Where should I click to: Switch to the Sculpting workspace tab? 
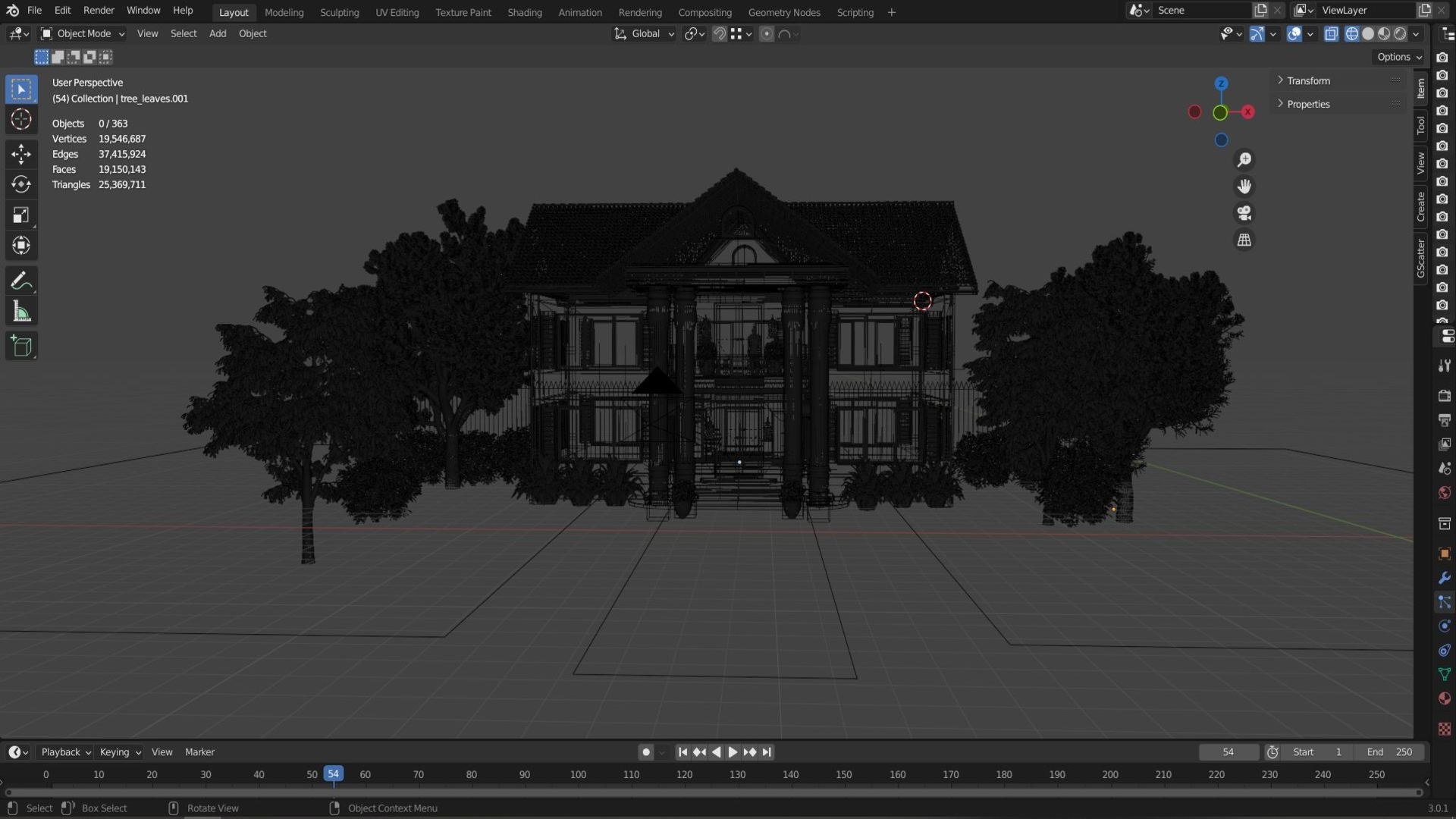tap(339, 12)
